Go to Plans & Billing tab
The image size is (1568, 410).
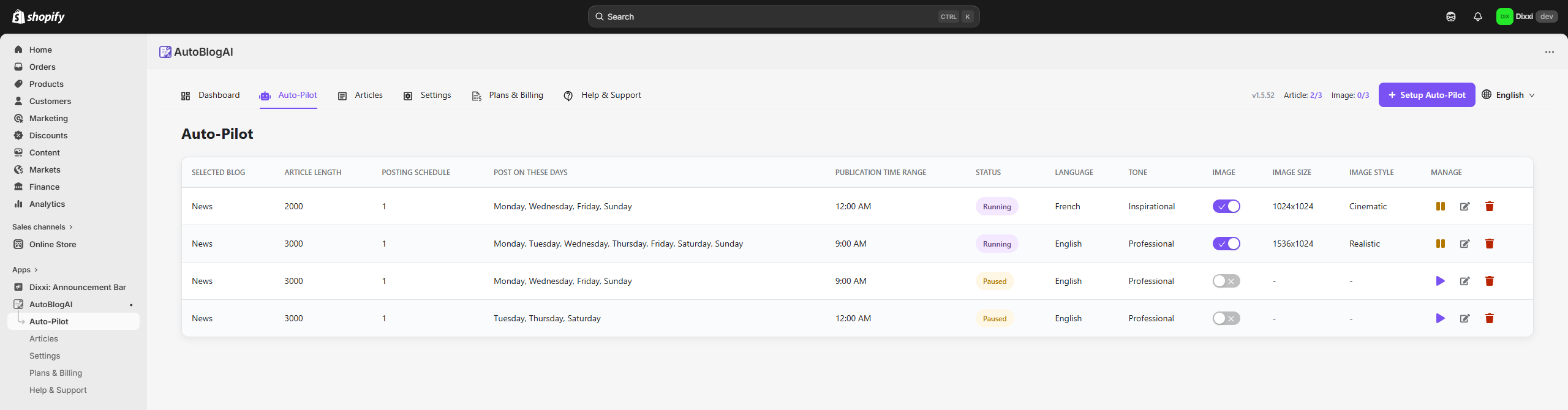[x=507, y=95]
